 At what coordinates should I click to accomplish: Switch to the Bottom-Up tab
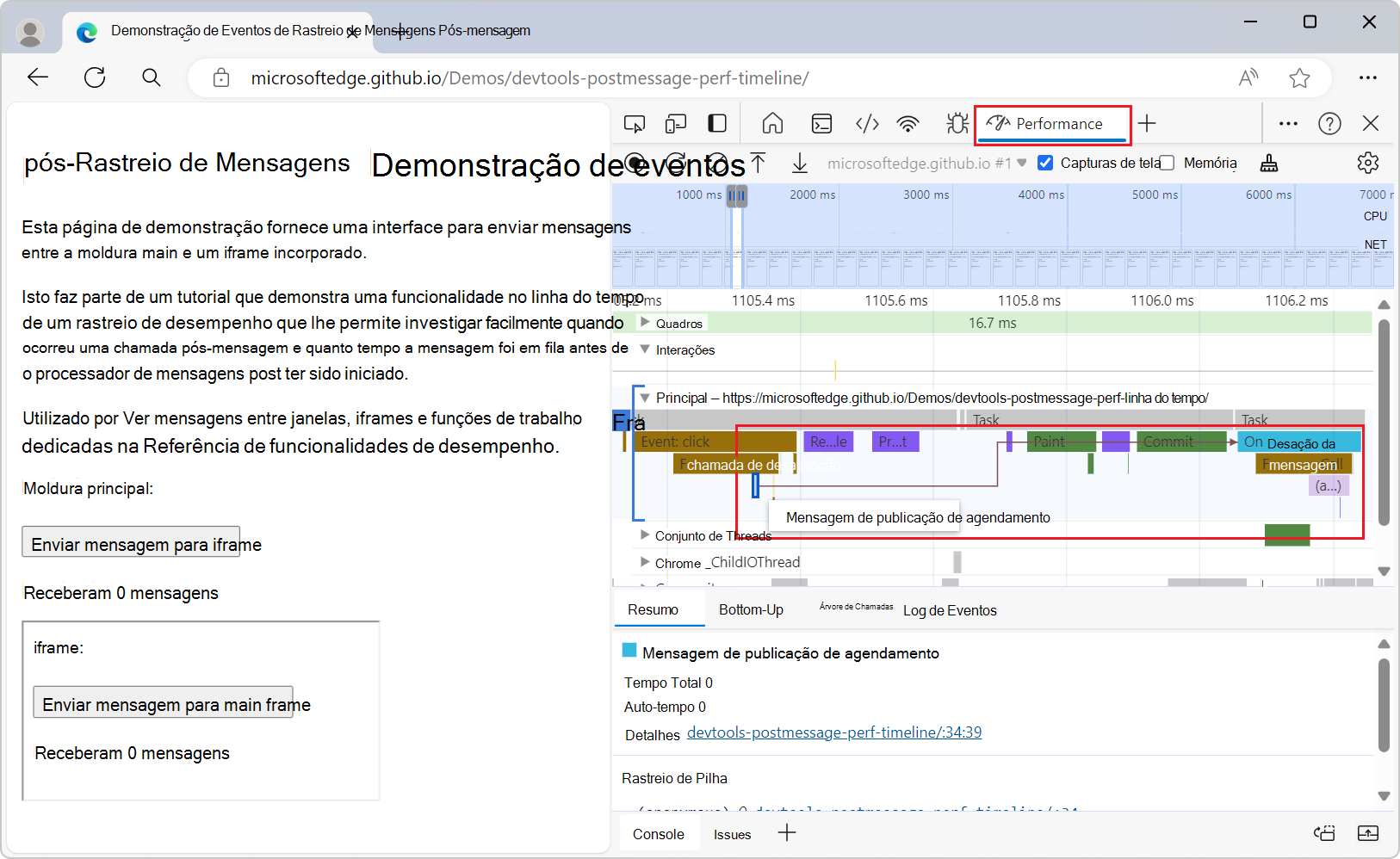[x=751, y=609]
